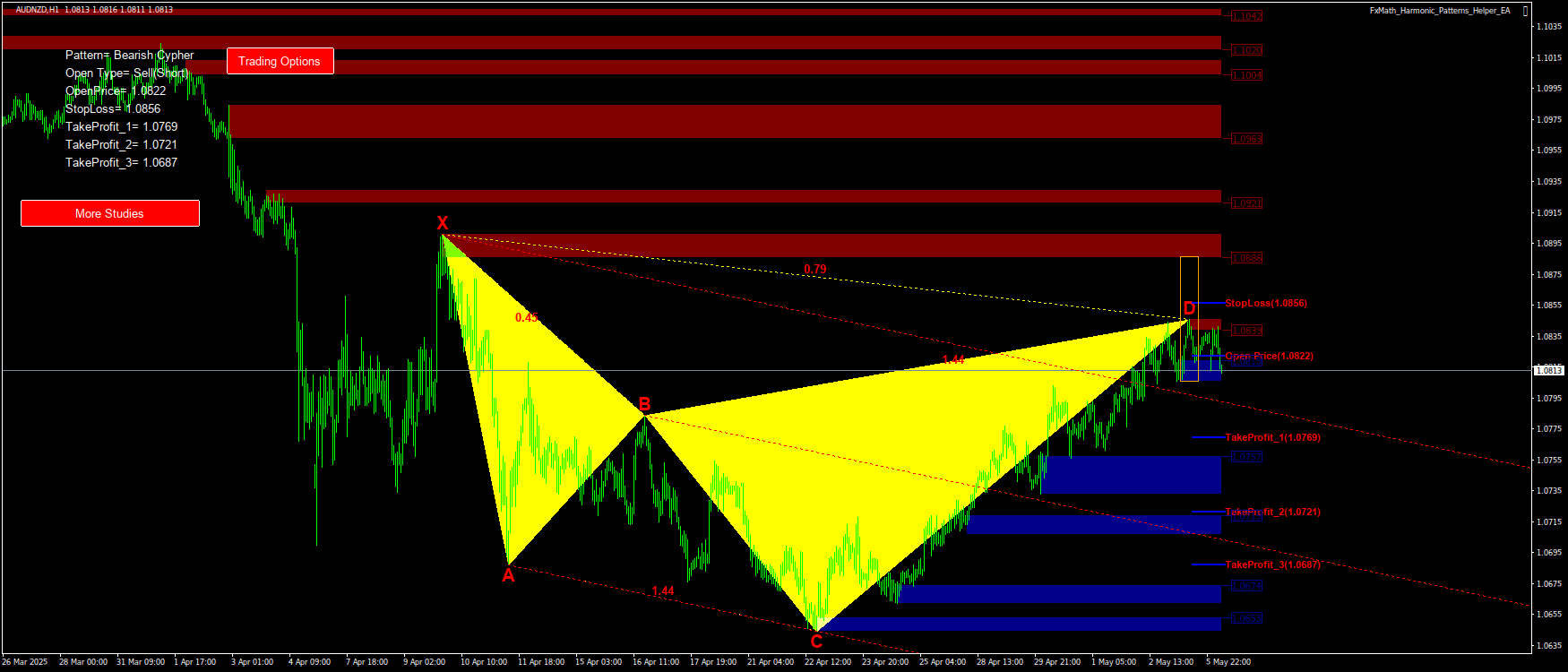Select the TakeProfit_1(1.0769) level label

point(1272,437)
